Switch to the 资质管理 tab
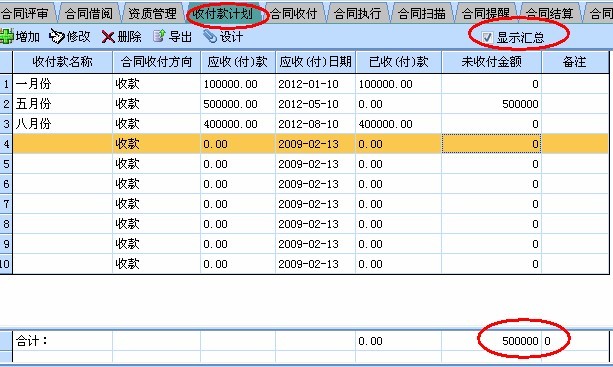 coord(152,14)
